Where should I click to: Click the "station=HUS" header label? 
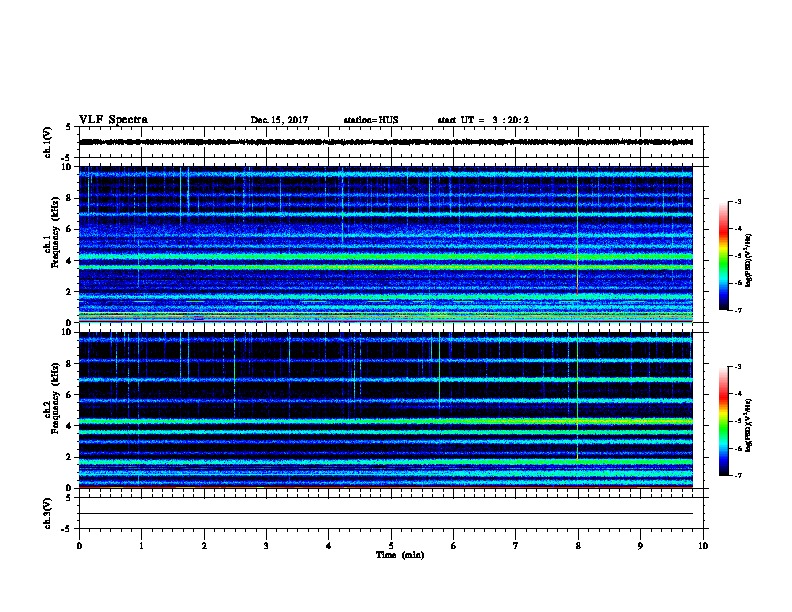371,120
